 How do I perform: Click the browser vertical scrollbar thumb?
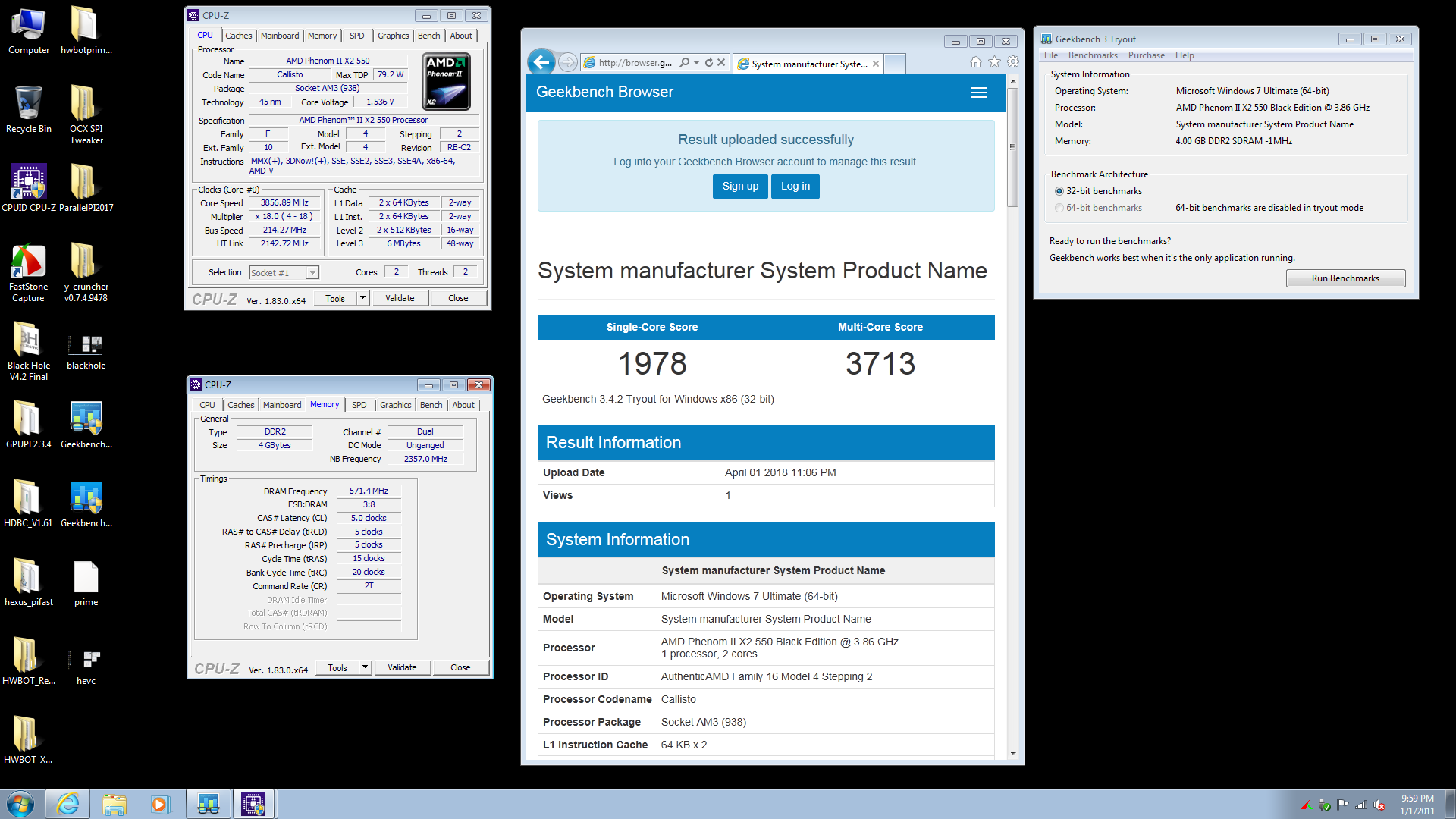(1012, 147)
